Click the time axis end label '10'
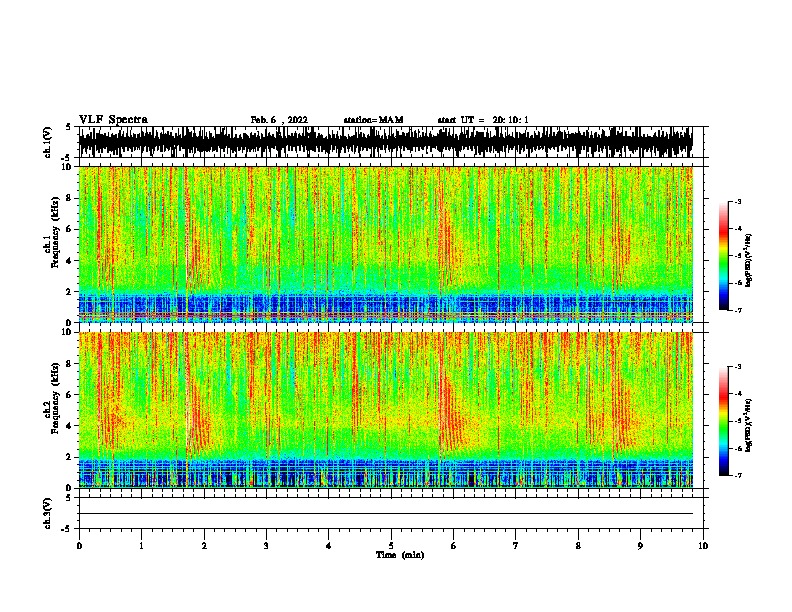Screen dimensions: 792x612 [x=703, y=545]
